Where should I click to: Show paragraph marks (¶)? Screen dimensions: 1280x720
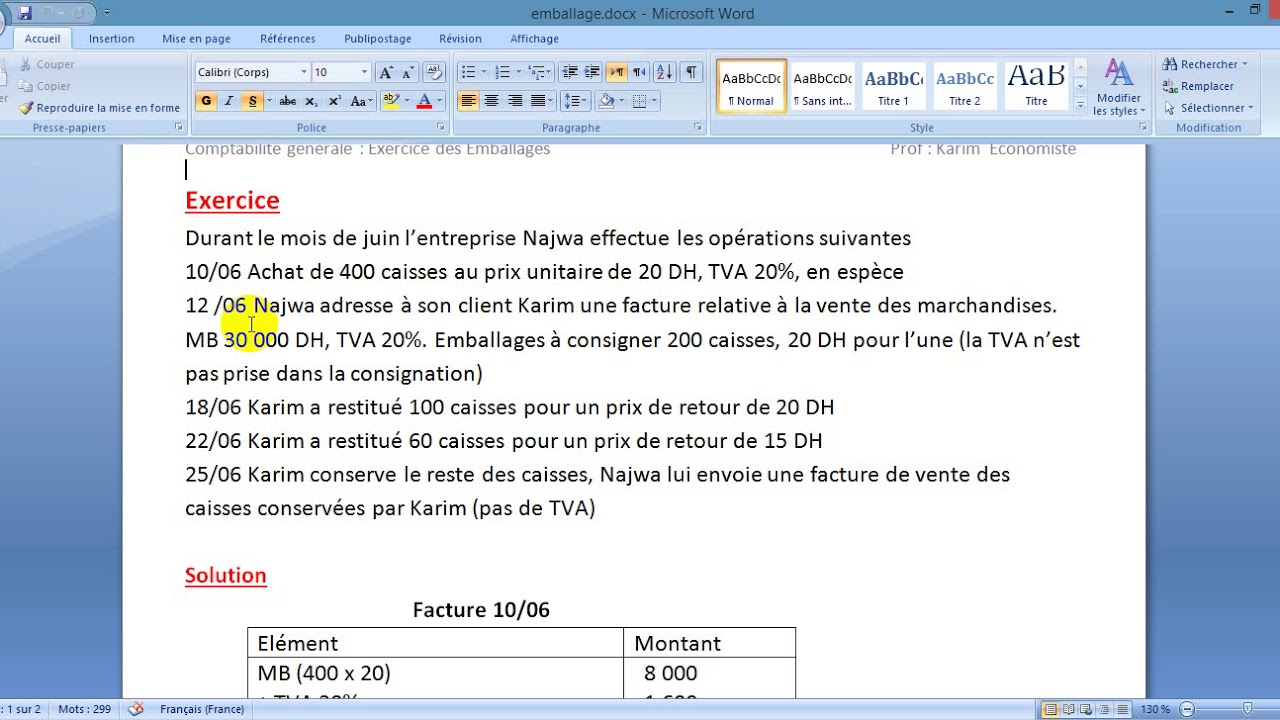(x=691, y=72)
